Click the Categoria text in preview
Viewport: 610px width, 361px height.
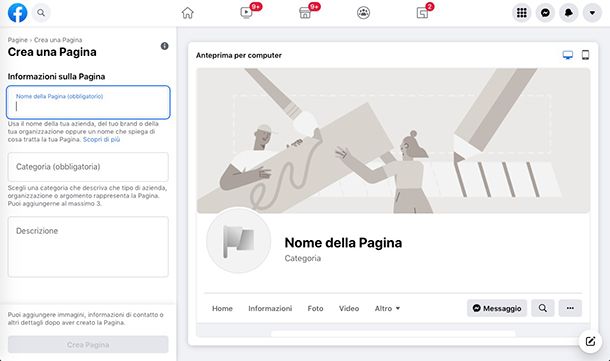point(303,258)
